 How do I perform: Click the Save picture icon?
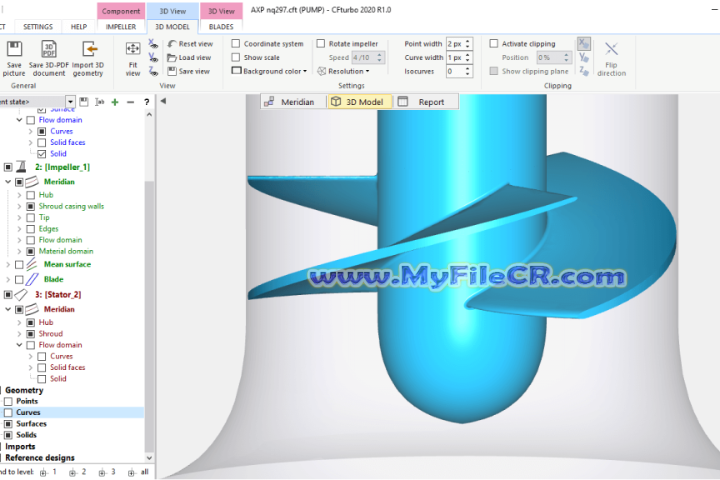pos(14,49)
